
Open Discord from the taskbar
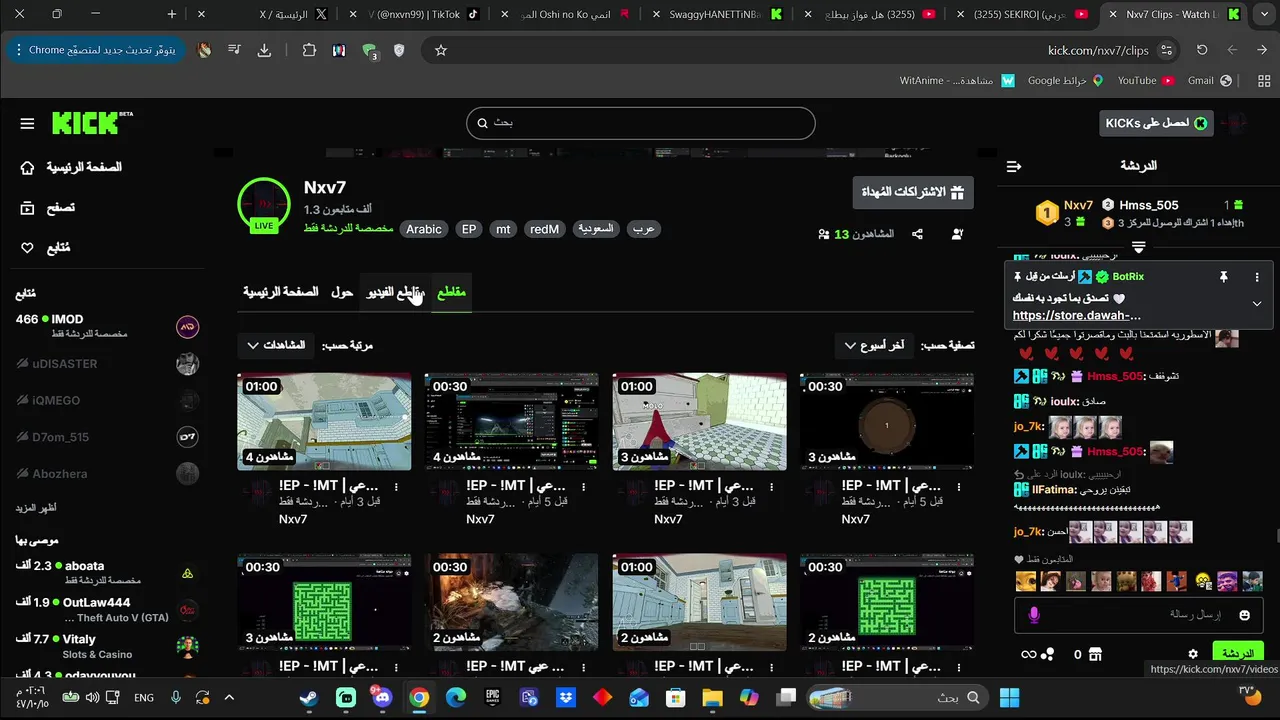point(382,697)
